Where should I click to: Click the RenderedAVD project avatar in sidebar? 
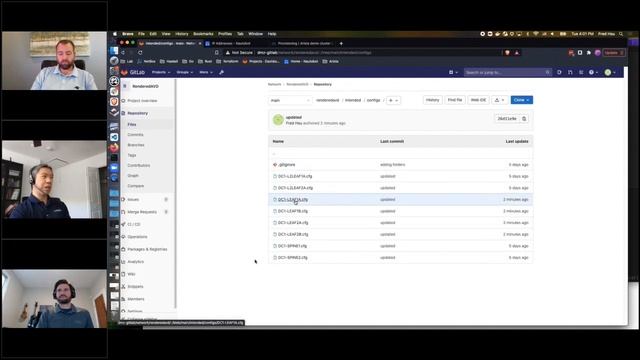[125, 87]
